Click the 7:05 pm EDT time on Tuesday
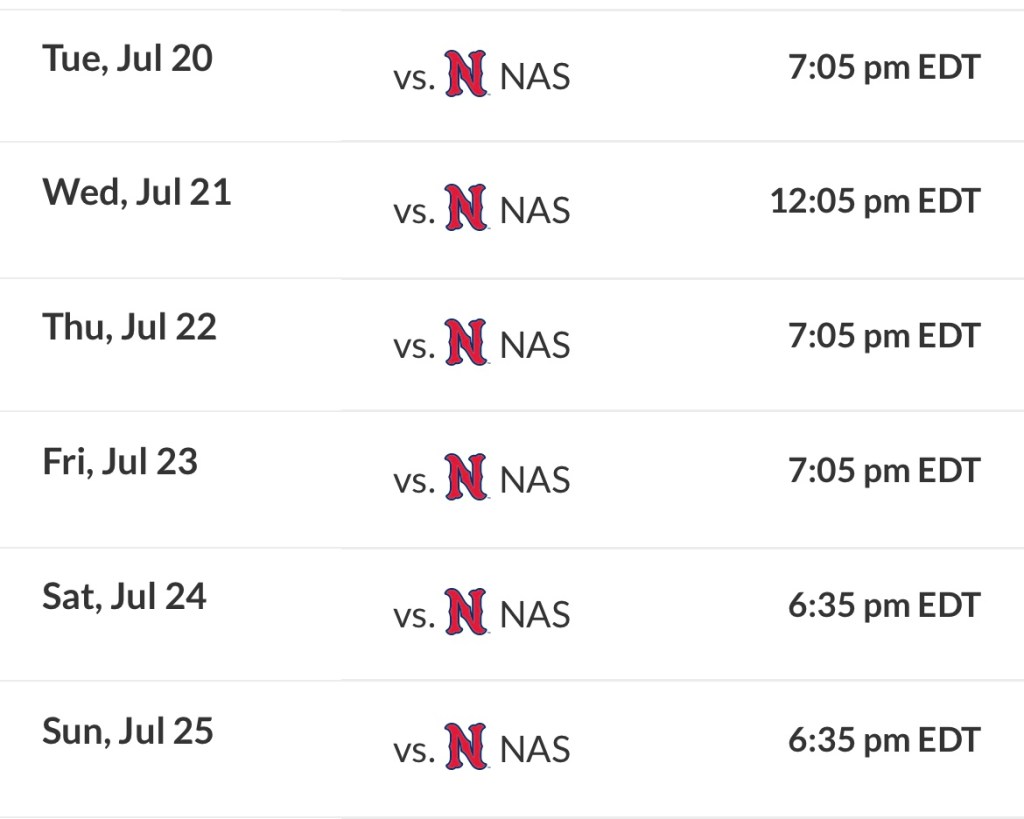The height and width of the screenshot is (819, 1024). coord(884,68)
